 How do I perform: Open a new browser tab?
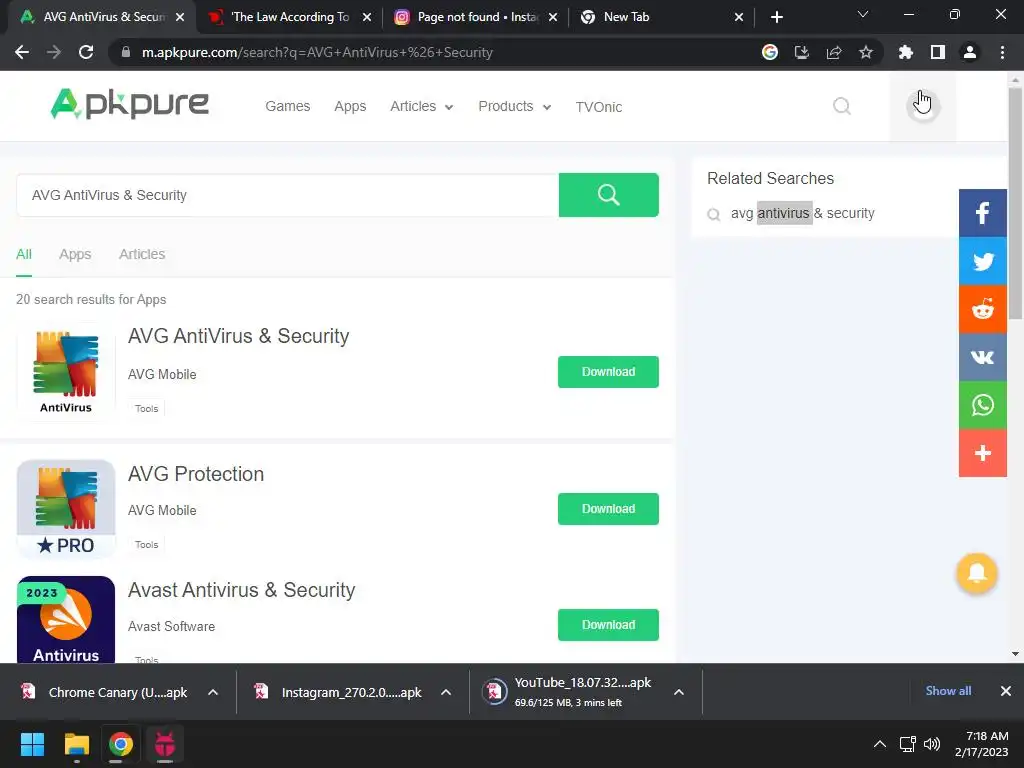click(776, 17)
